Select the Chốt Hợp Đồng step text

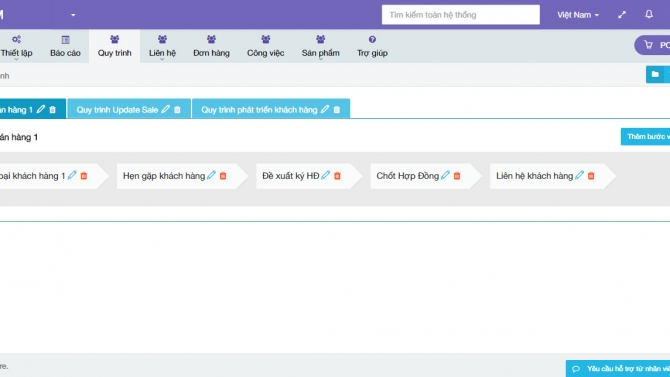pos(408,176)
